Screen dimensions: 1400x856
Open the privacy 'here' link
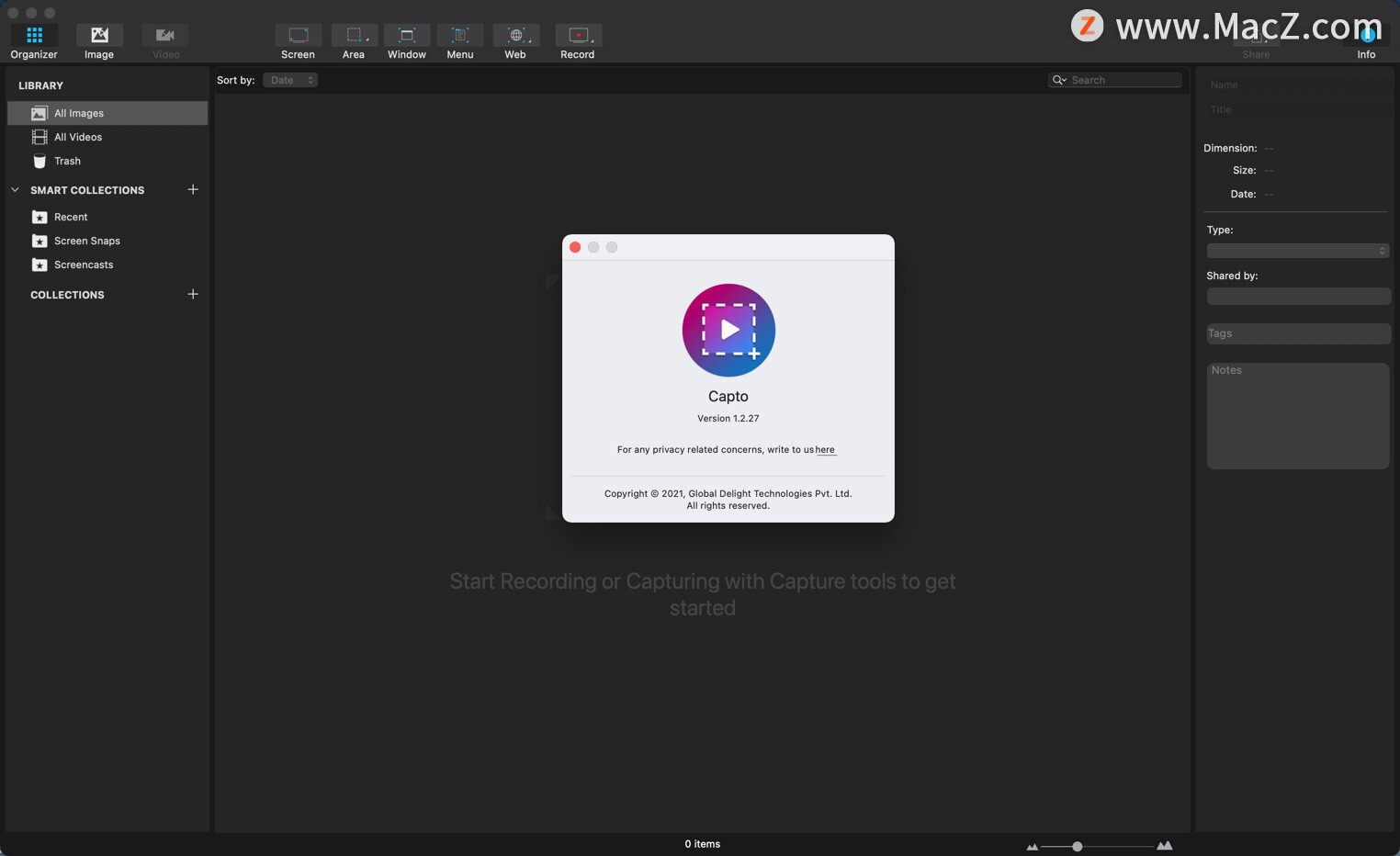coord(825,450)
